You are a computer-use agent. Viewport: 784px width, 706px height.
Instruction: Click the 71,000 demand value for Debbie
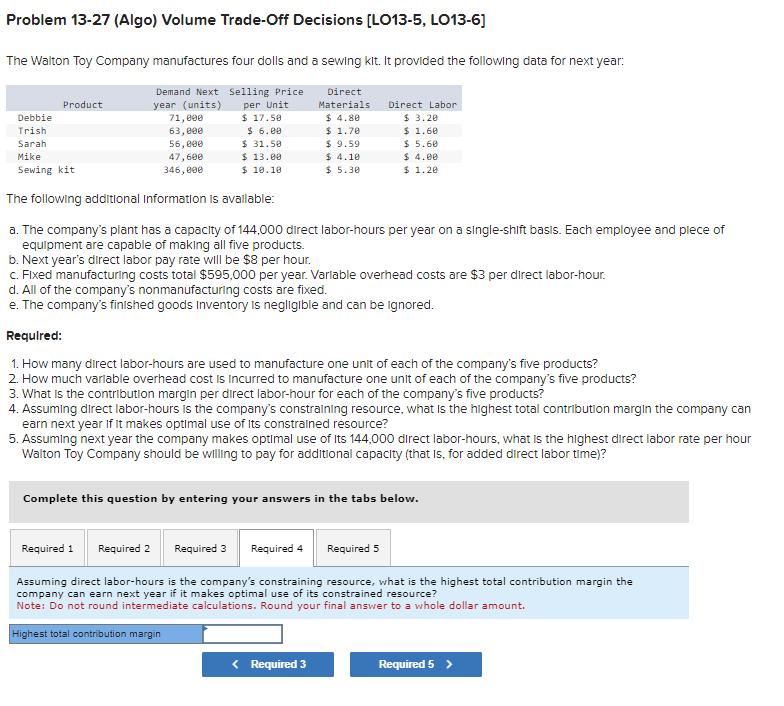click(x=186, y=118)
